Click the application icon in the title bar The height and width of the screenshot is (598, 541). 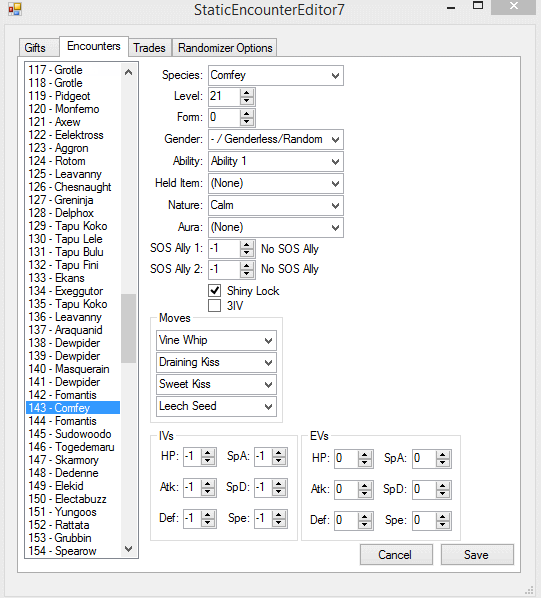click(x=15, y=9)
